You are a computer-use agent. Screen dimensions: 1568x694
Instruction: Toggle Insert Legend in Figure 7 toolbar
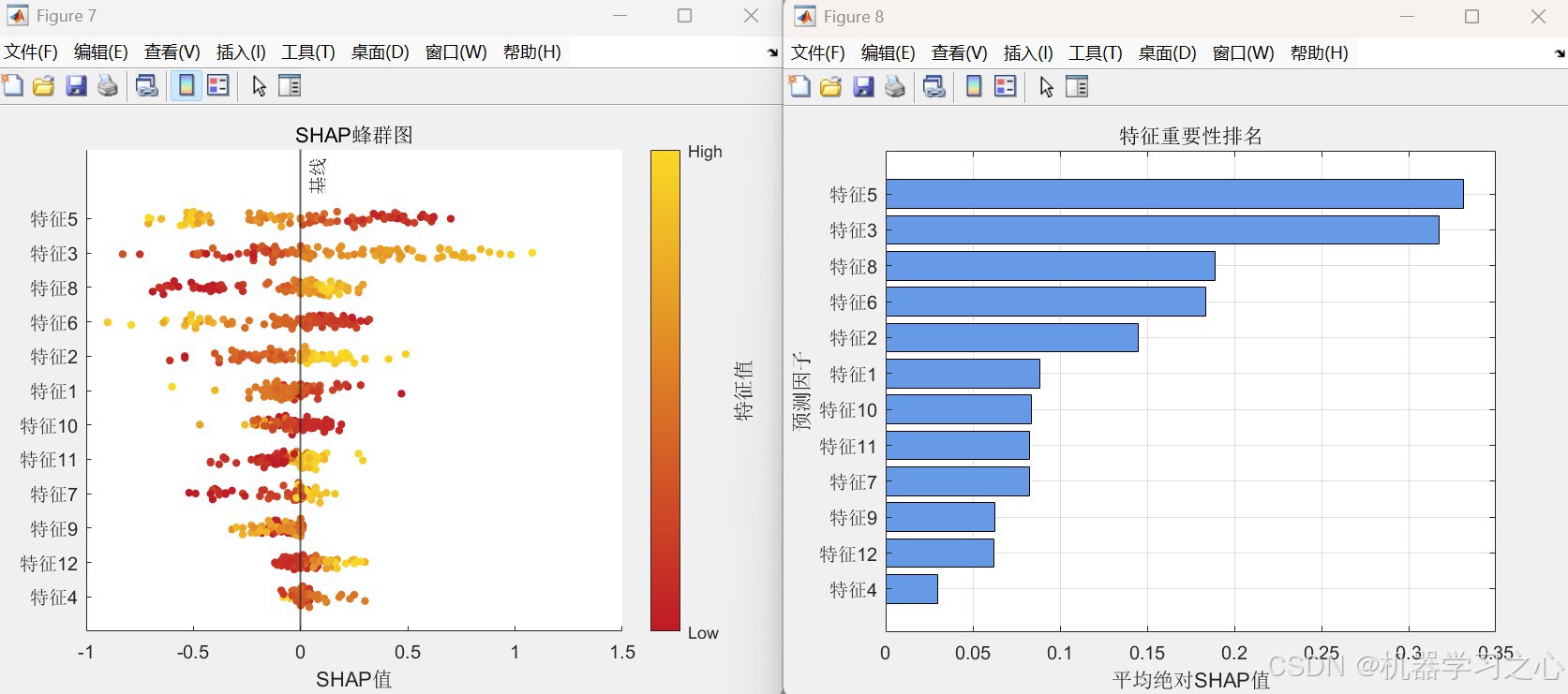(218, 86)
